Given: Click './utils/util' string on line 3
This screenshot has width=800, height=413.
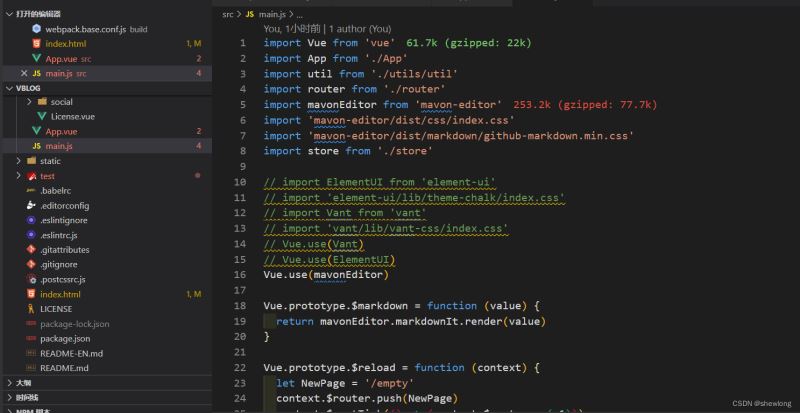Looking at the screenshot, I should coord(413,74).
